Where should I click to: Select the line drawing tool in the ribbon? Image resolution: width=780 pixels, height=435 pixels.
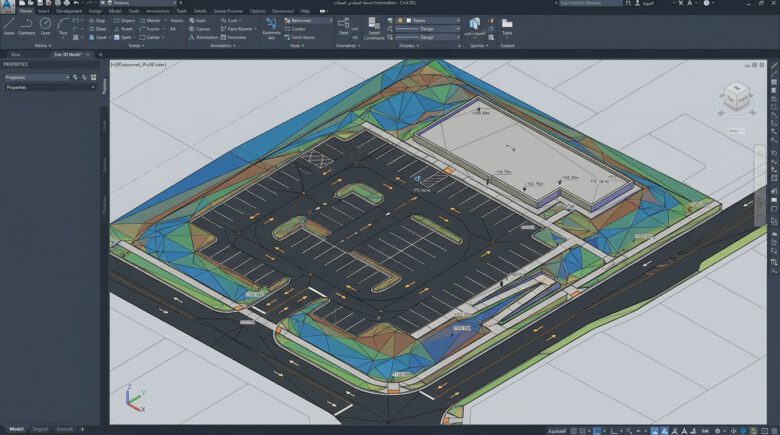[9, 26]
